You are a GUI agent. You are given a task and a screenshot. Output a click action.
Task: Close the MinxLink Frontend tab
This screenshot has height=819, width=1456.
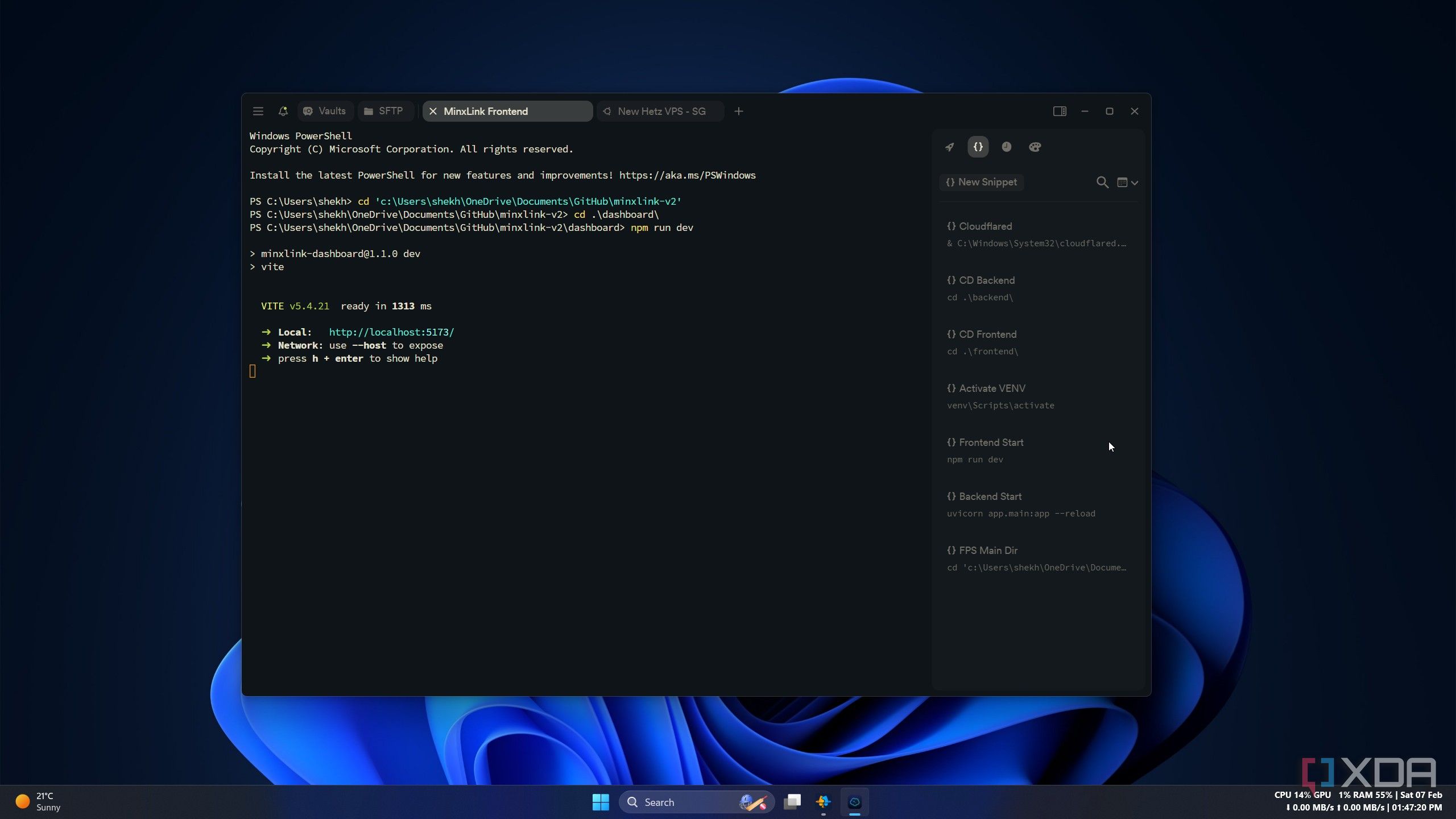click(433, 111)
